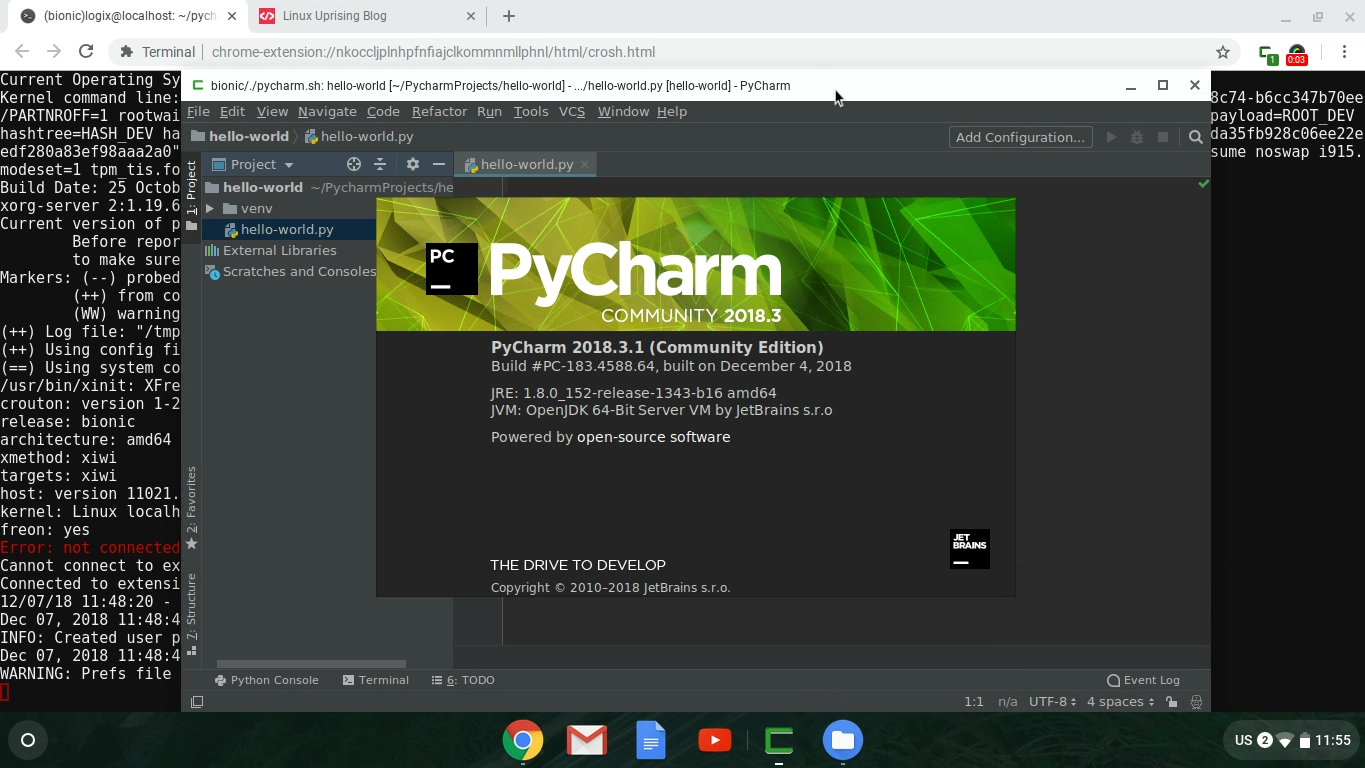Open the Event Log

tap(1142, 680)
